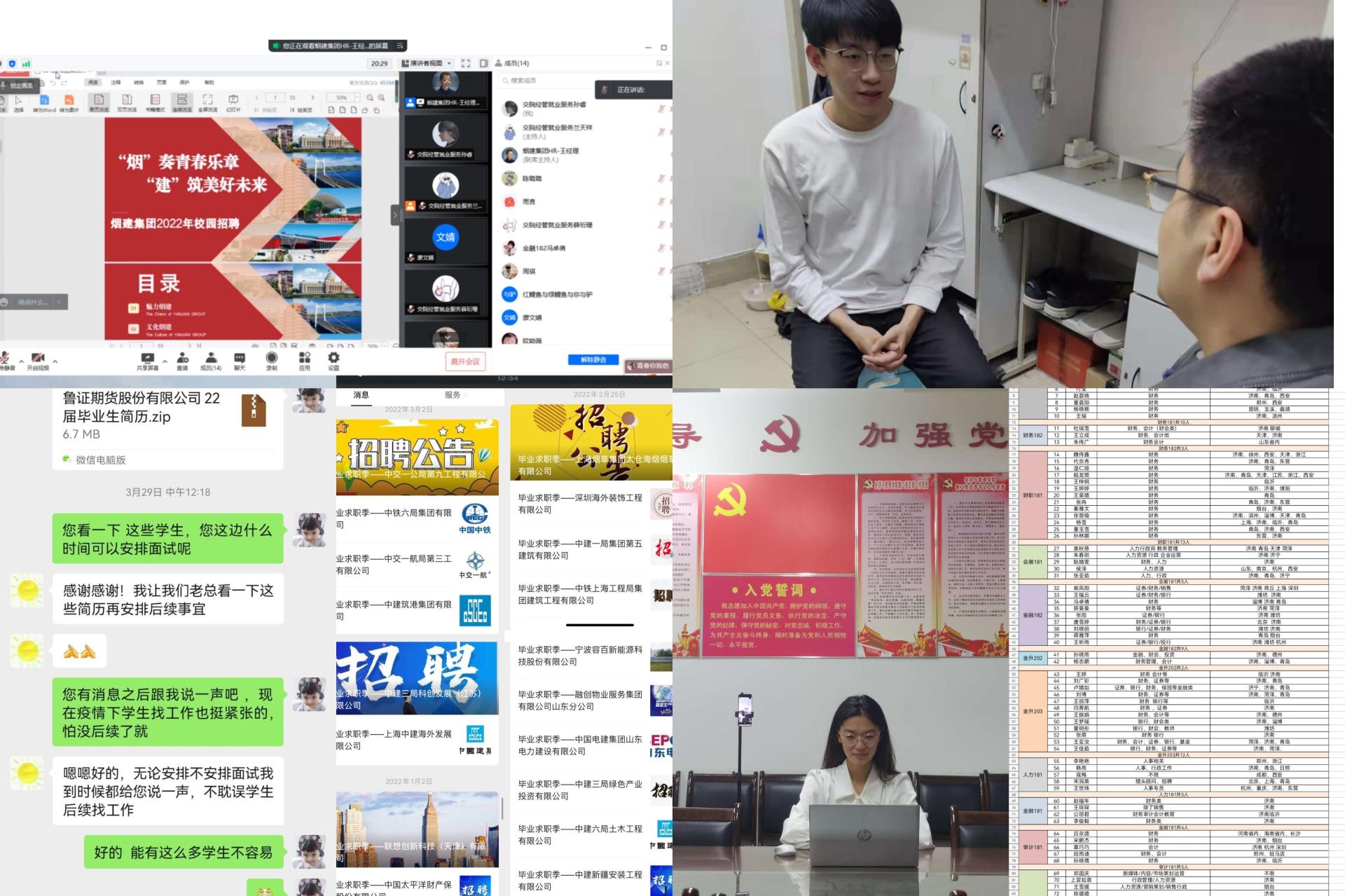
Task: Open the 成员(14) members toolbar icon
Action: point(211,361)
